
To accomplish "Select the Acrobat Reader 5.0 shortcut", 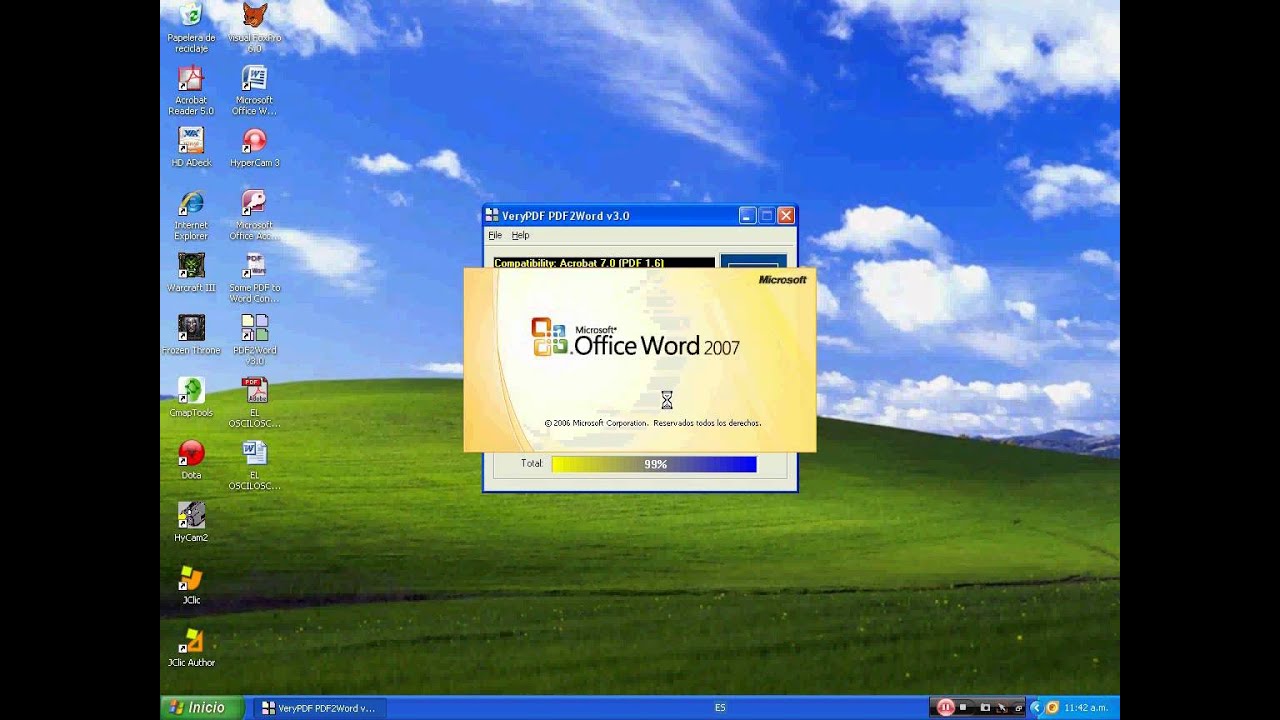I will [191, 90].
